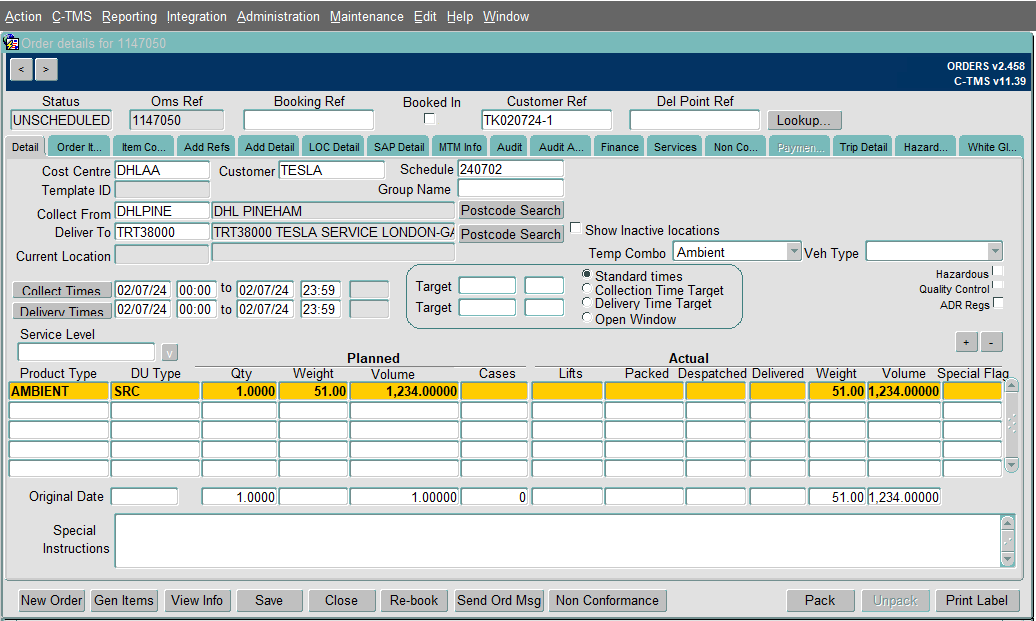Go to previous order with left arrow
Screen dimensions: 1036x621
21,69
